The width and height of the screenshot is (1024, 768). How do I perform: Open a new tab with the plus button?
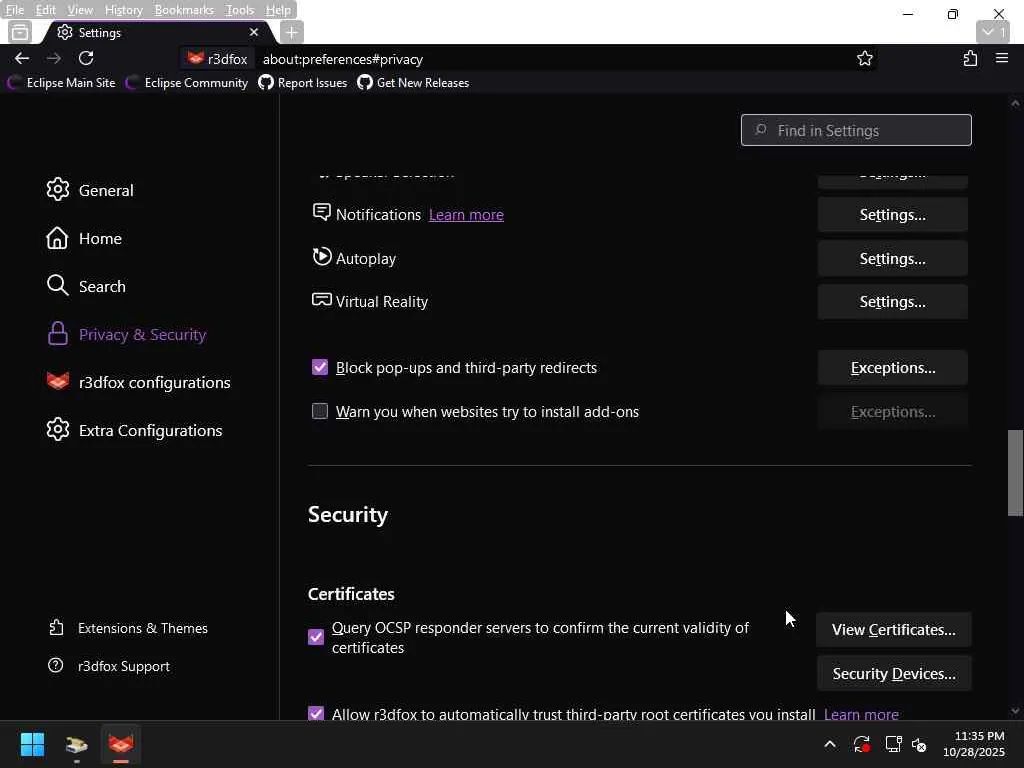(x=291, y=32)
